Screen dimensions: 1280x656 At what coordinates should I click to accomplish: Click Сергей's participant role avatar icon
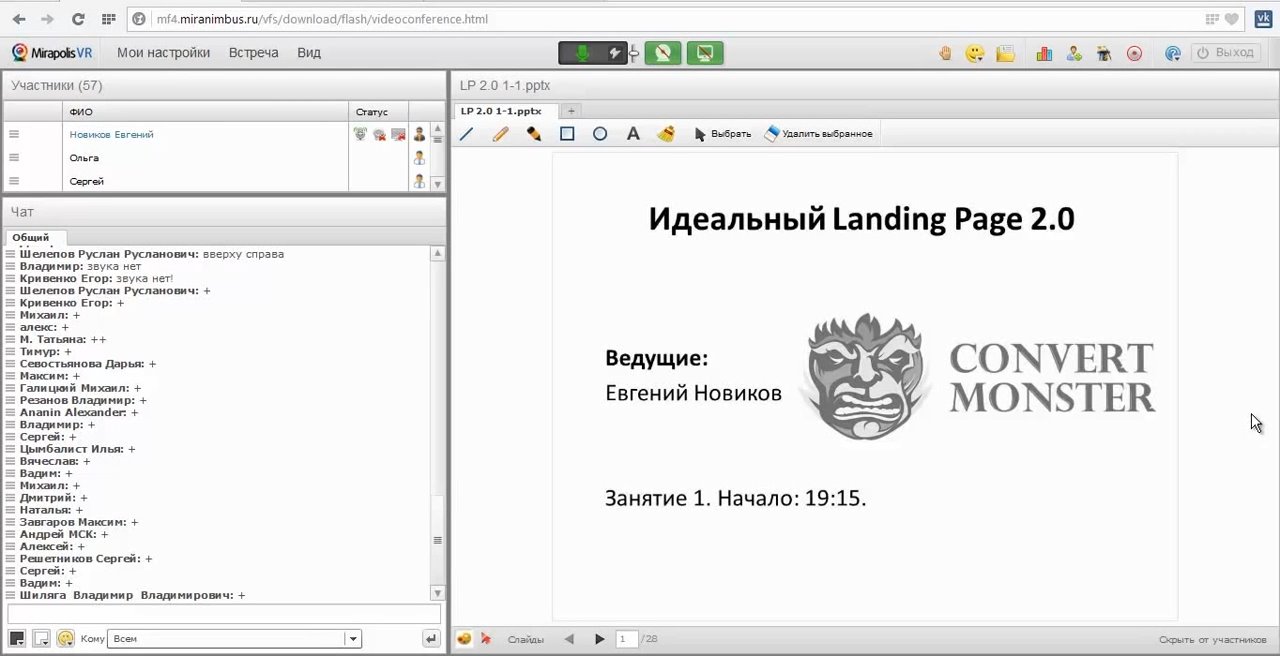click(419, 181)
